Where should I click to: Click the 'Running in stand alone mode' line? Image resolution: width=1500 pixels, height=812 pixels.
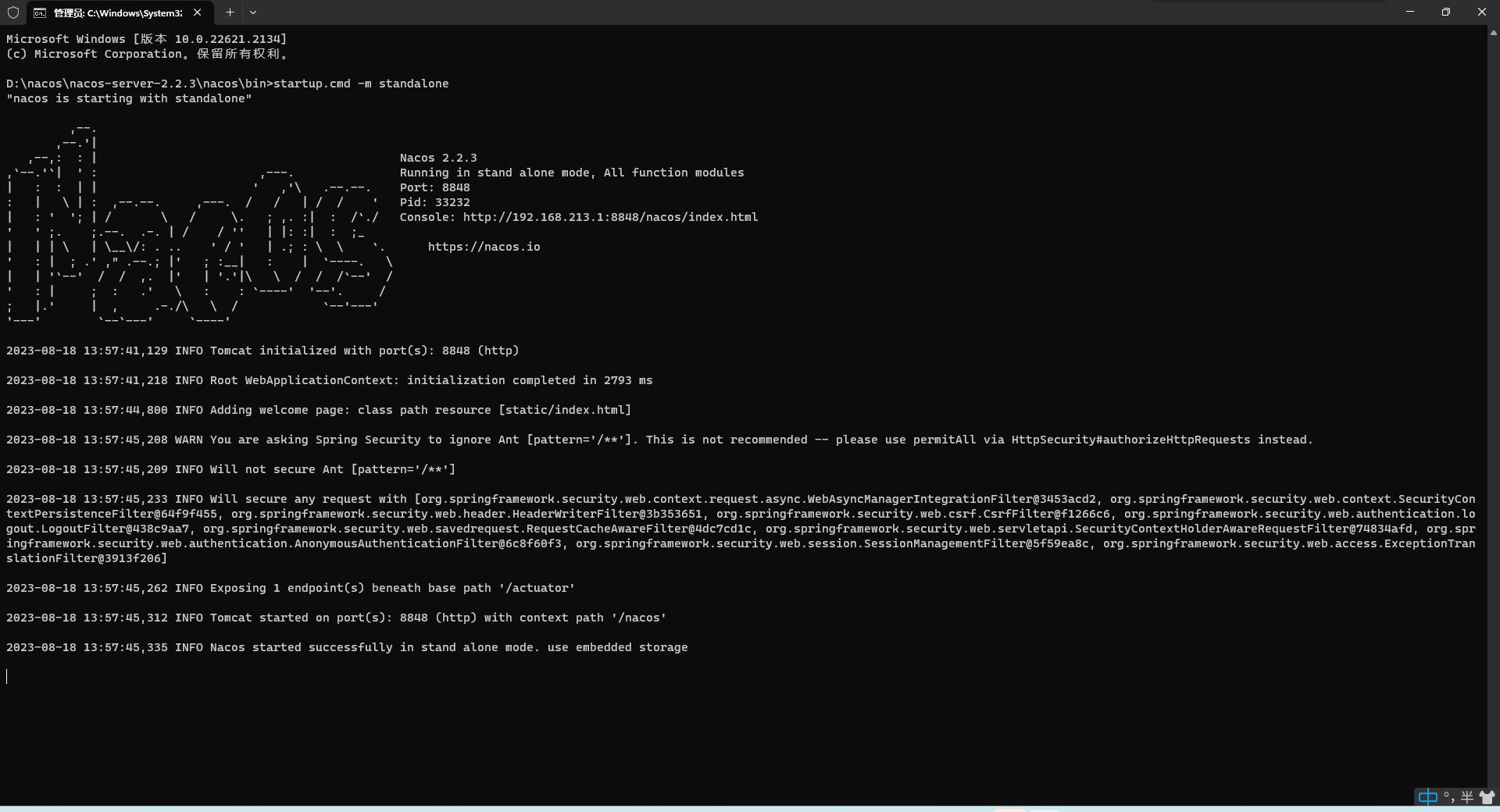tap(572, 173)
